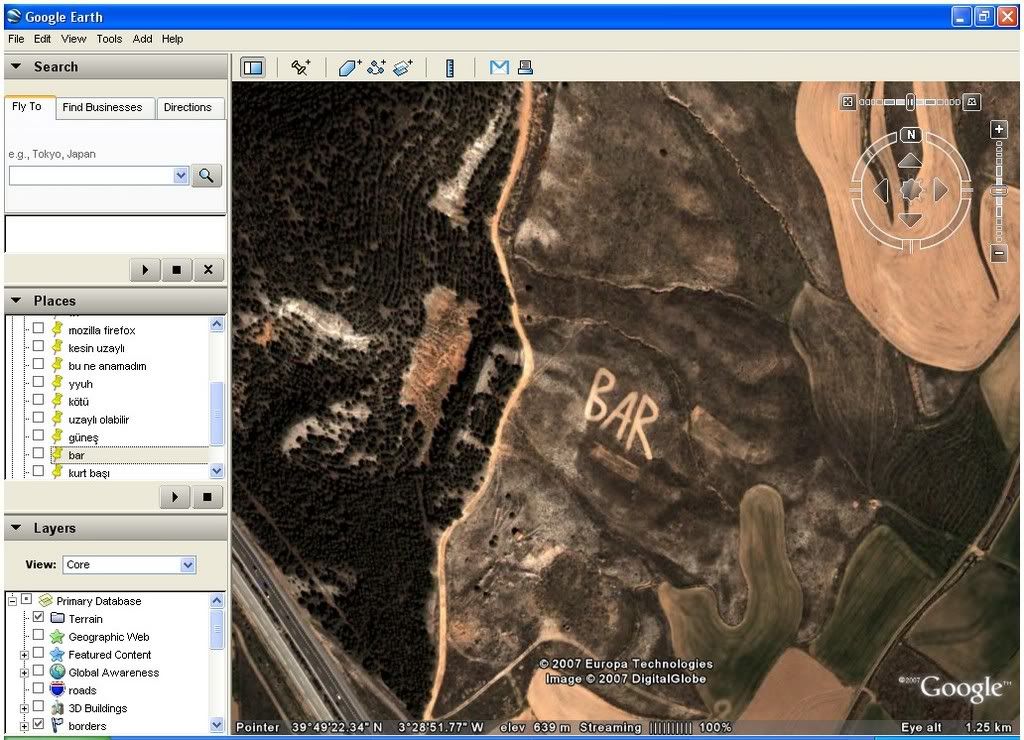
Task: Toggle the sidebar panel button
Action: coord(253,67)
